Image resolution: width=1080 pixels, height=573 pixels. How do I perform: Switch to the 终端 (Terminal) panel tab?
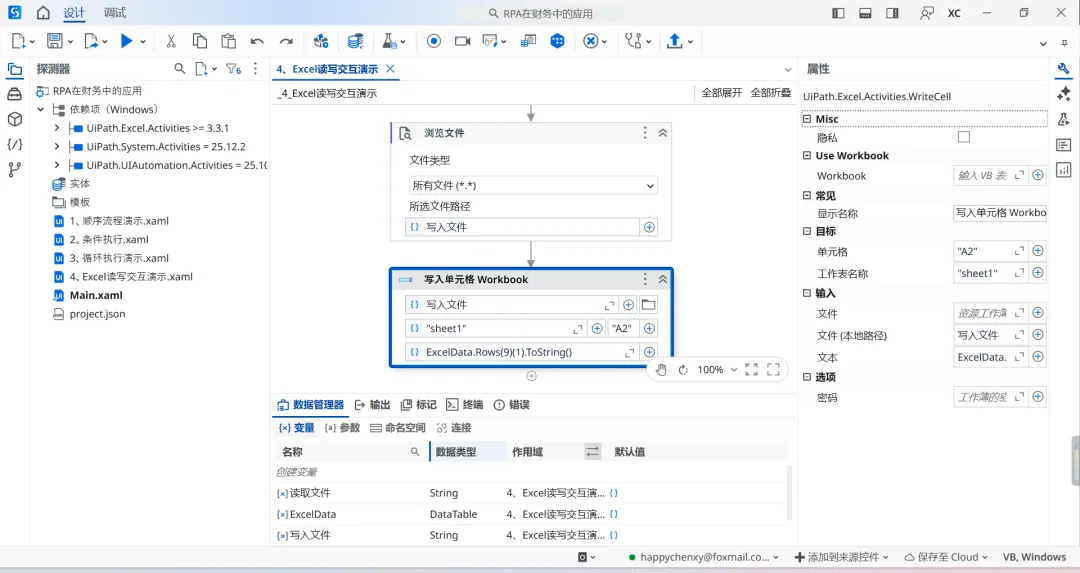[x=465, y=405]
